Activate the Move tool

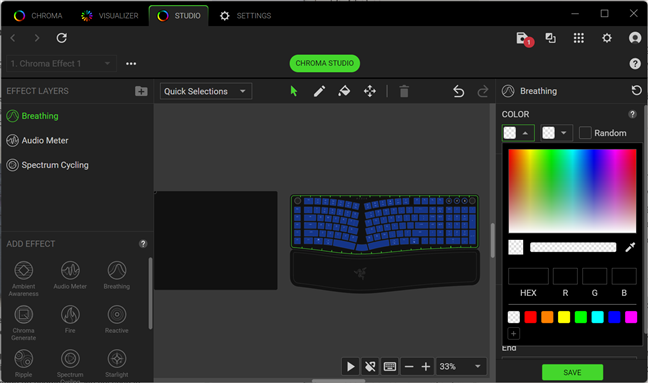[x=369, y=91]
